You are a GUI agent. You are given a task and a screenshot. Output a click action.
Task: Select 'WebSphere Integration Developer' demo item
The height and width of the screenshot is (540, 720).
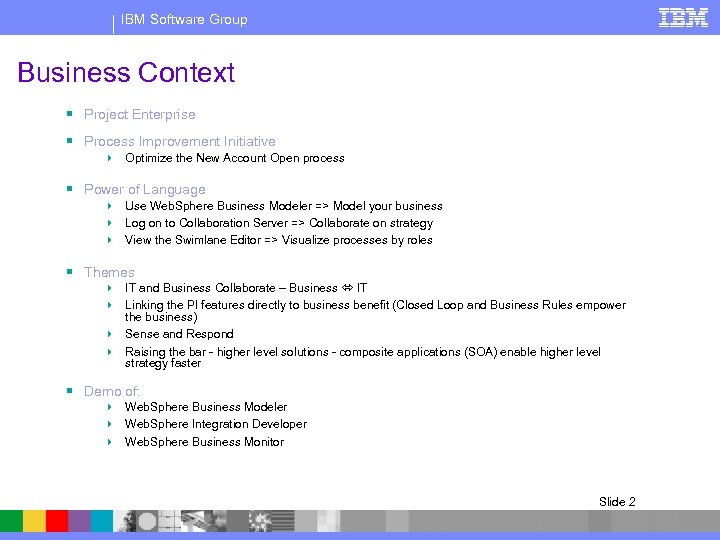pos(216,424)
